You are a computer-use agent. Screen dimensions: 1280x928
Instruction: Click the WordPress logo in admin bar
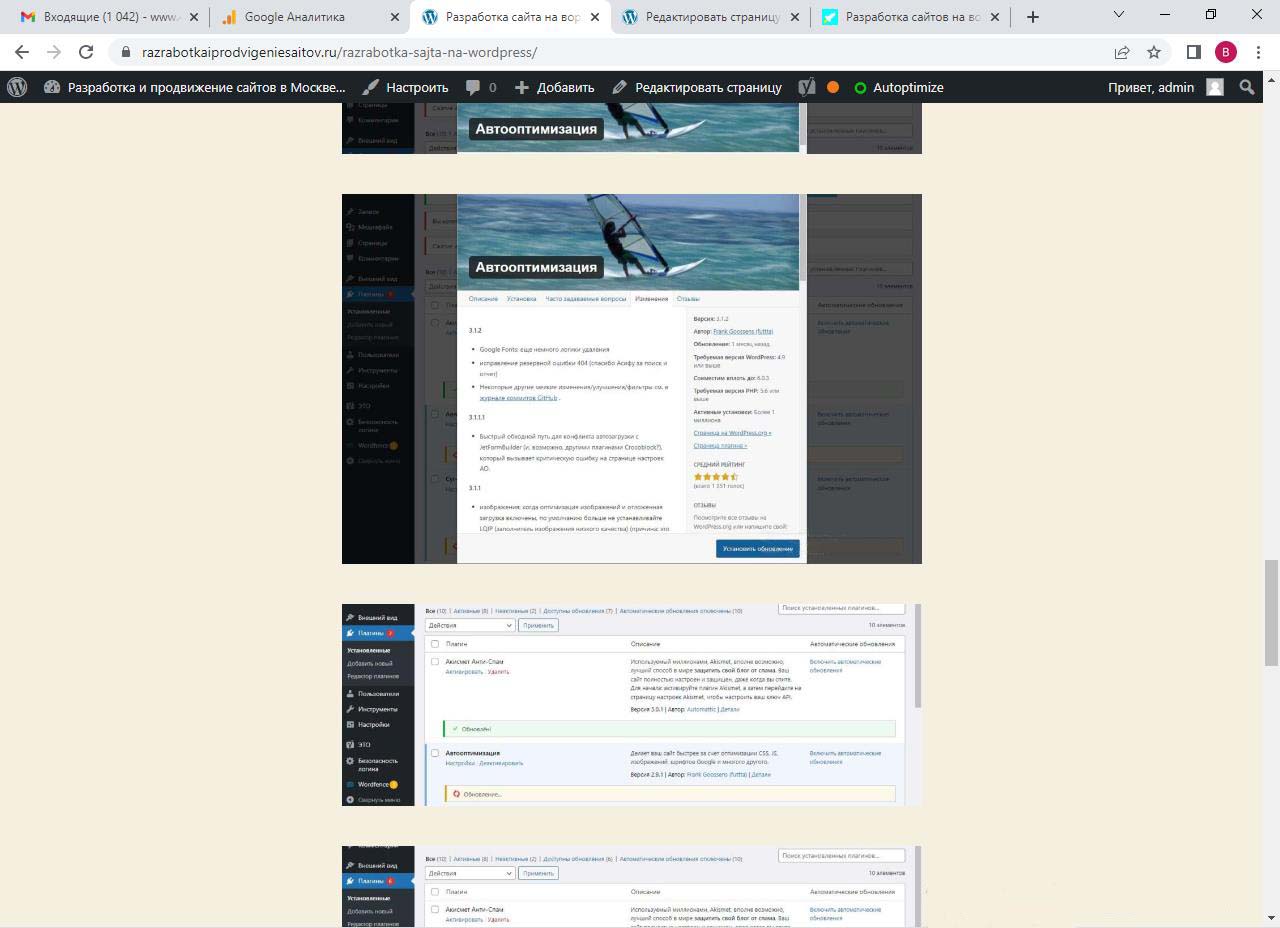click(17, 87)
